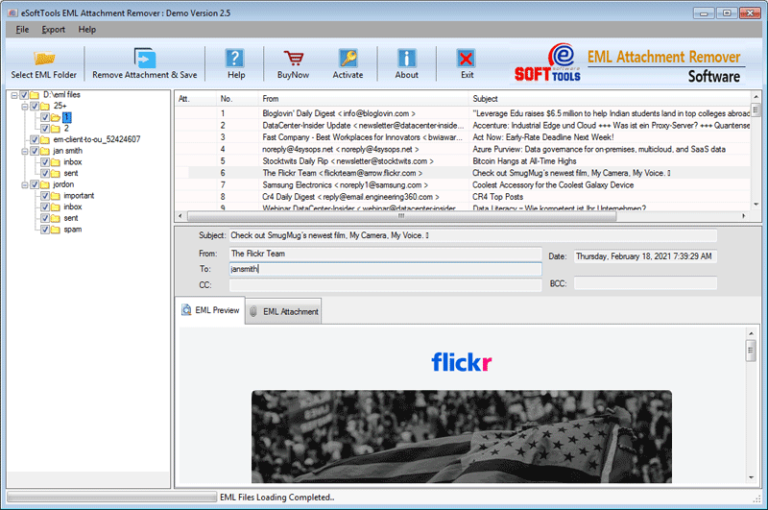Select the Stocktwits Daily Rip email
This screenshot has width=768, height=510.
[462, 161]
